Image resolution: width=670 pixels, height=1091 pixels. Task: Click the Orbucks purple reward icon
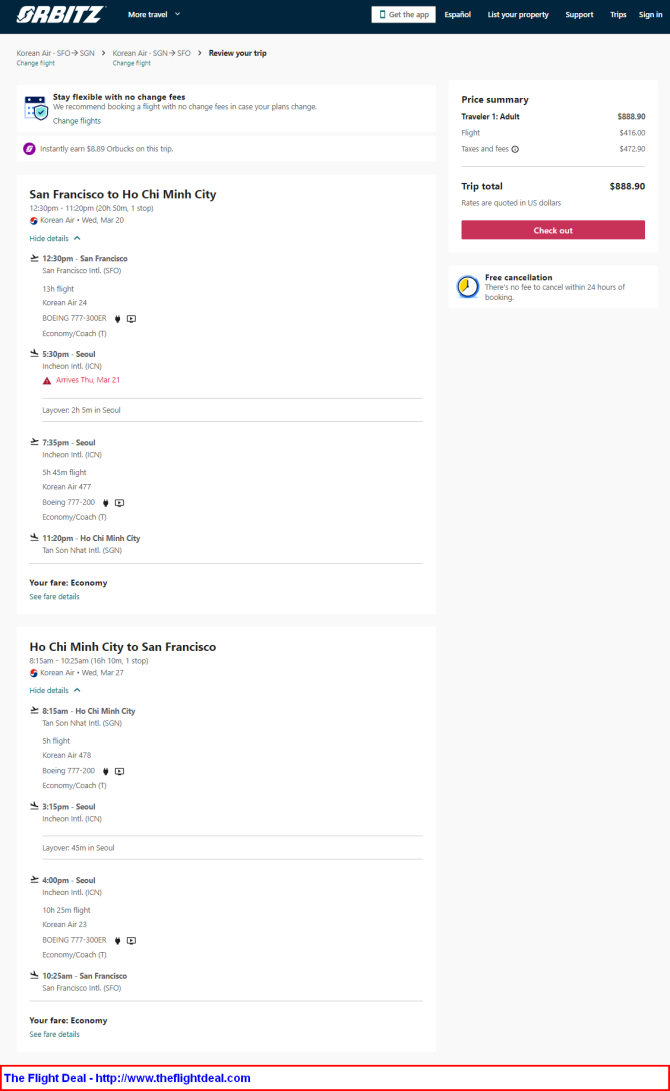[29, 149]
